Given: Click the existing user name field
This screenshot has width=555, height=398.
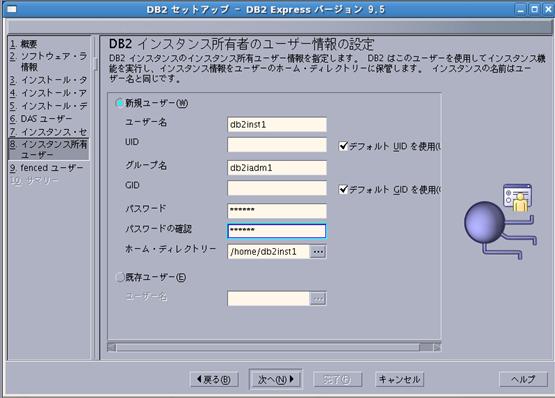Looking at the screenshot, I should coord(268,298).
